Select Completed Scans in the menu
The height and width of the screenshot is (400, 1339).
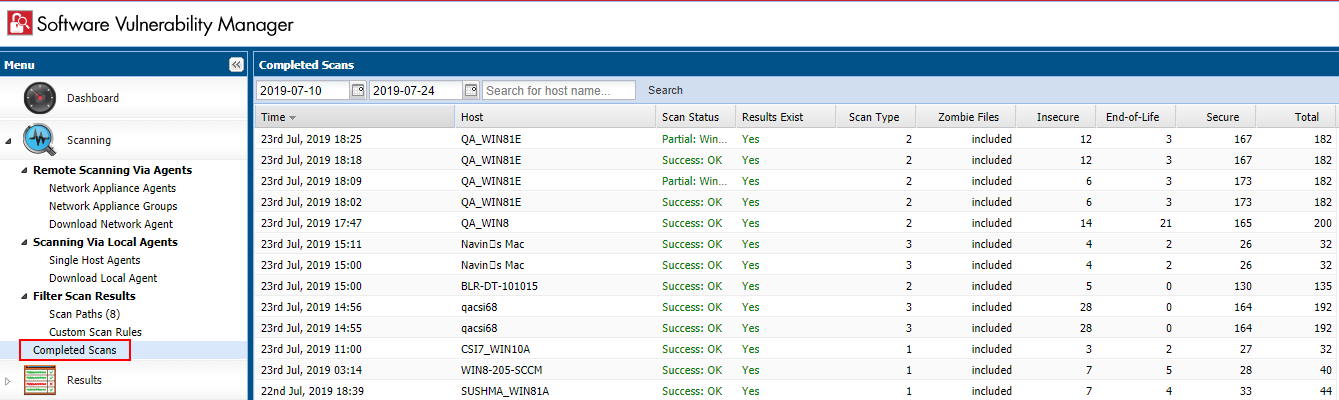(x=74, y=350)
